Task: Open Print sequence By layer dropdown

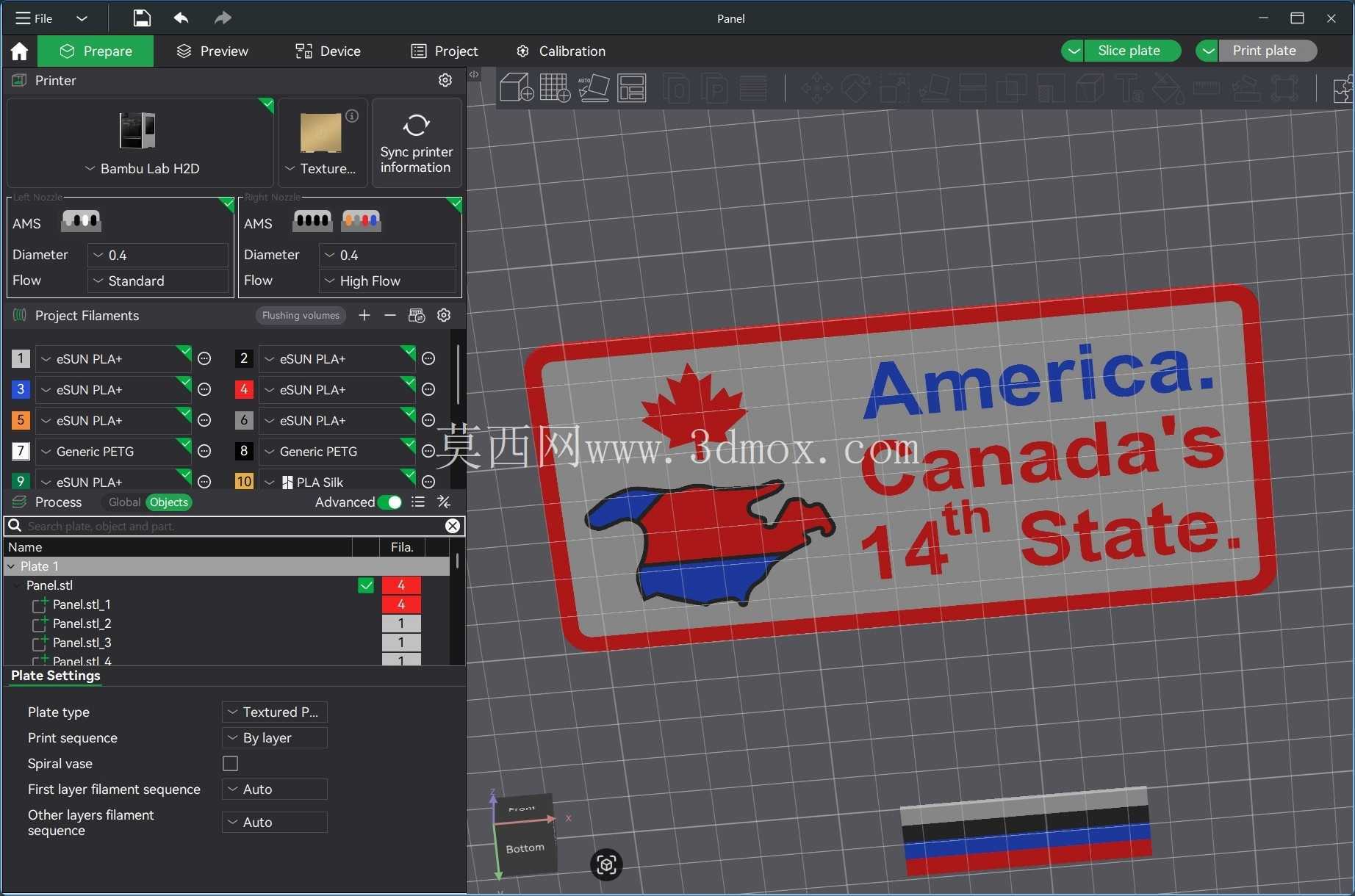Action: click(x=274, y=738)
